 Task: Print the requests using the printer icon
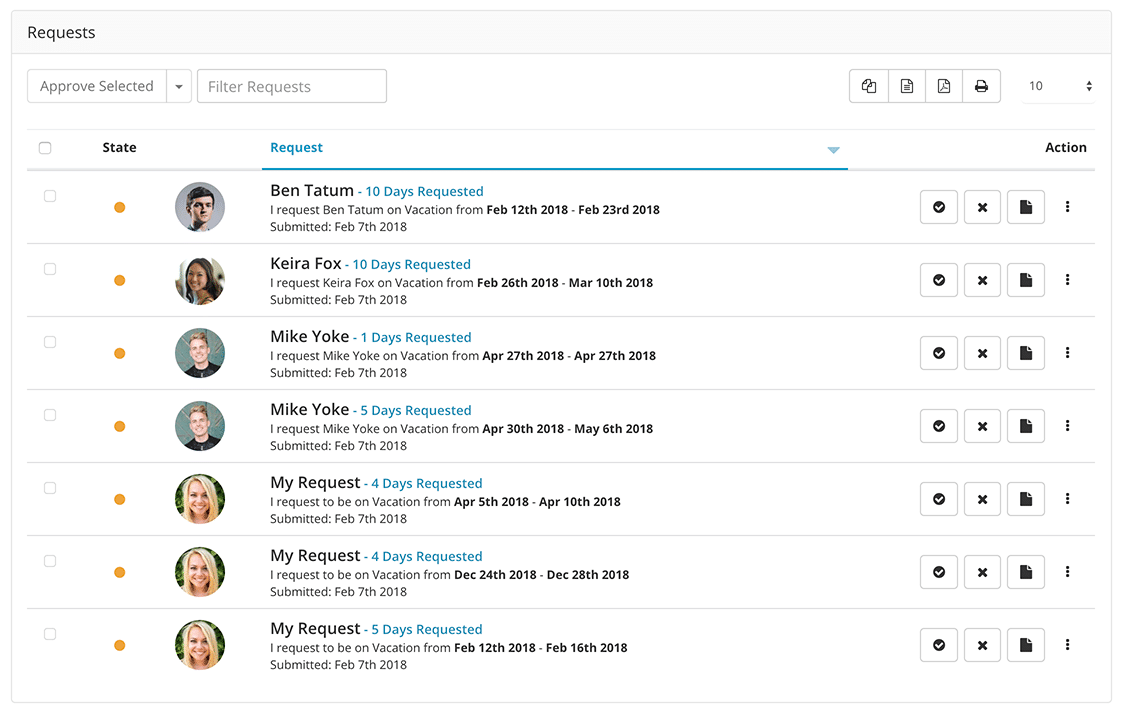pyautogui.click(x=981, y=86)
